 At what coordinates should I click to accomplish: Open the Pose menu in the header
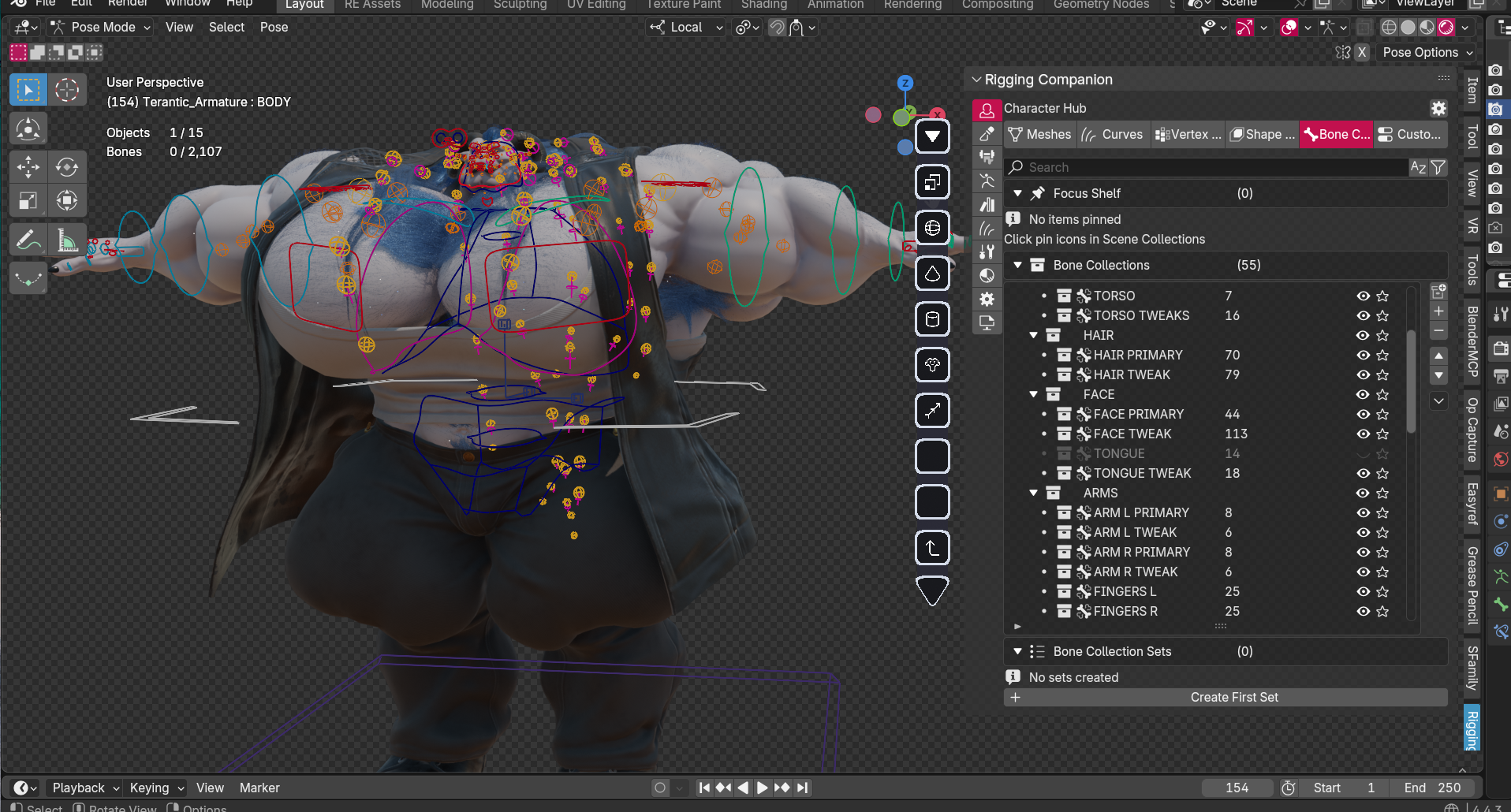point(274,27)
